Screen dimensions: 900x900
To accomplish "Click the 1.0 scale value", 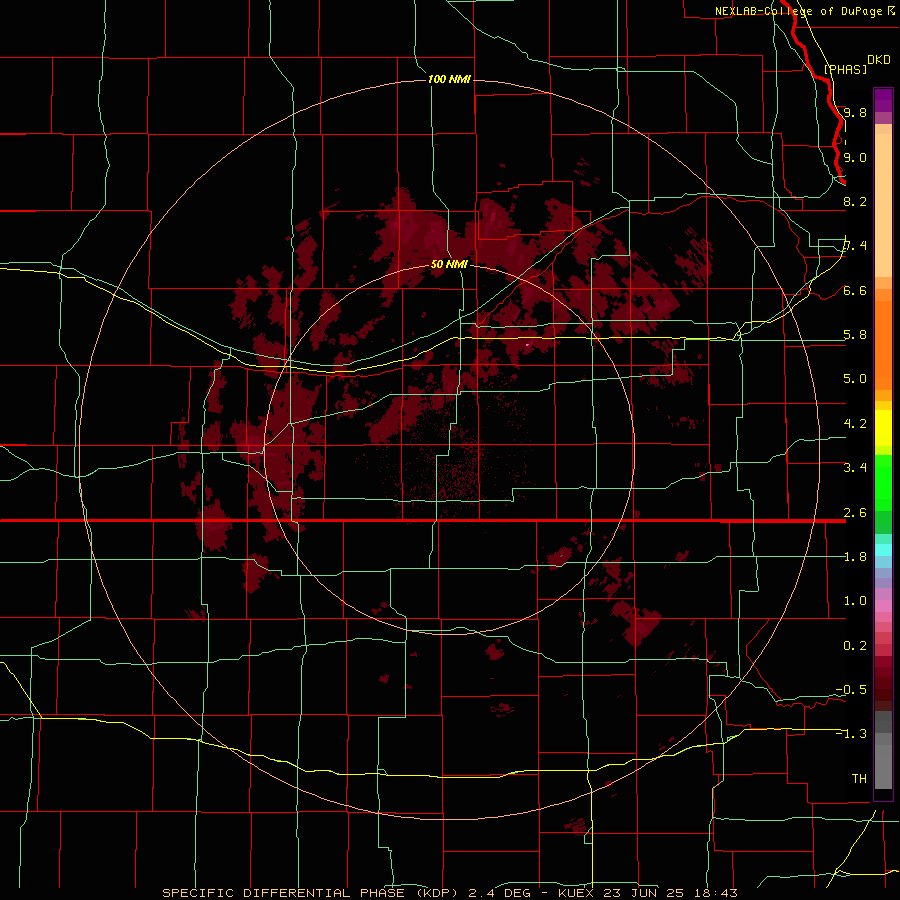I will 855,601.
